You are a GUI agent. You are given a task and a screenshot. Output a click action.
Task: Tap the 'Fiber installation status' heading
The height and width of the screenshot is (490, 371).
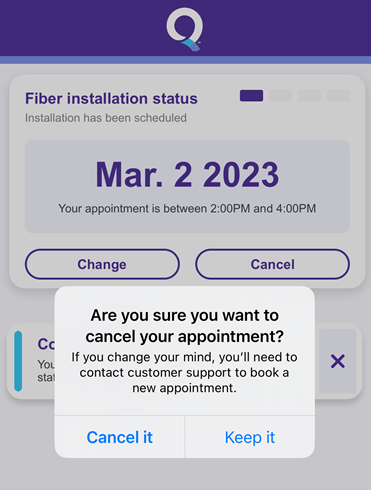(x=111, y=99)
